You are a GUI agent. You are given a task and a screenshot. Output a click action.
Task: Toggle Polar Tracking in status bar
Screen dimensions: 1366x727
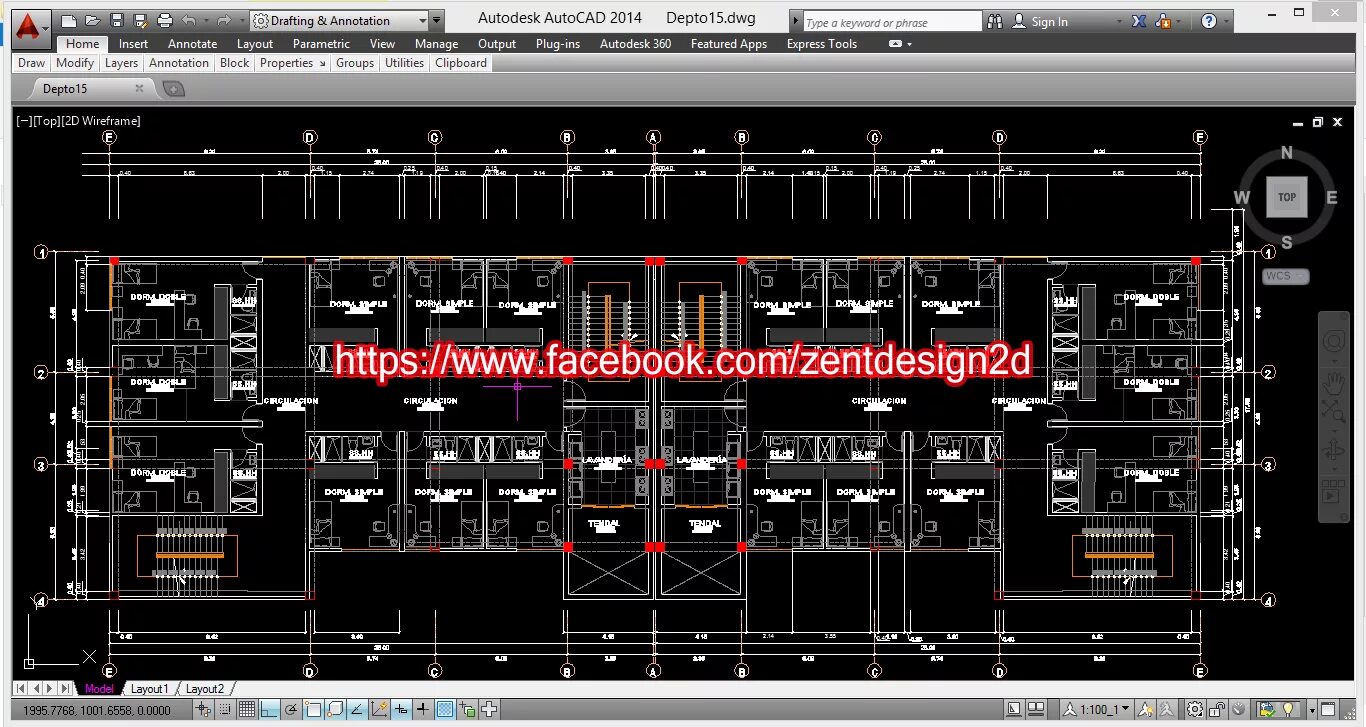coord(291,710)
